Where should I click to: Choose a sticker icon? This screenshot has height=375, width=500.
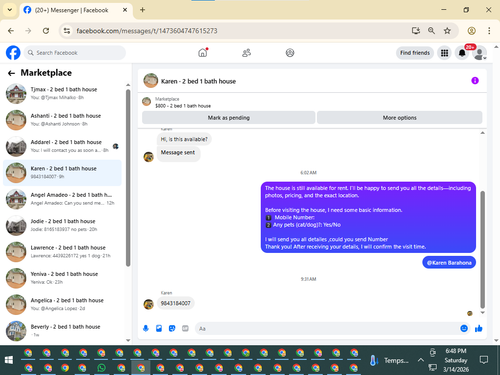tap(172, 328)
